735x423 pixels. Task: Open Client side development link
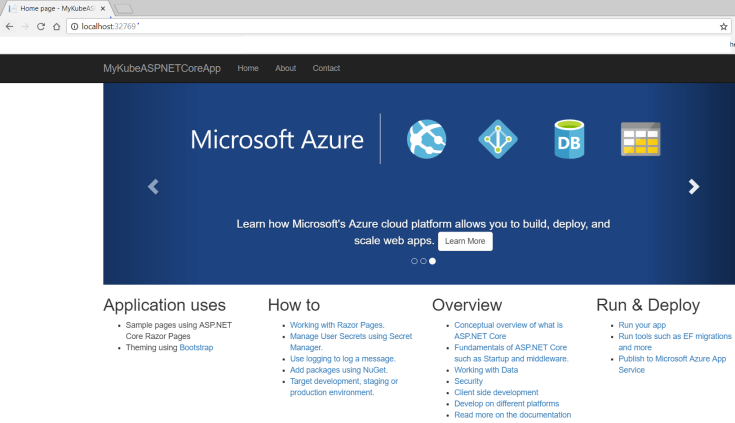pyautogui.click(x=496, y=393)
